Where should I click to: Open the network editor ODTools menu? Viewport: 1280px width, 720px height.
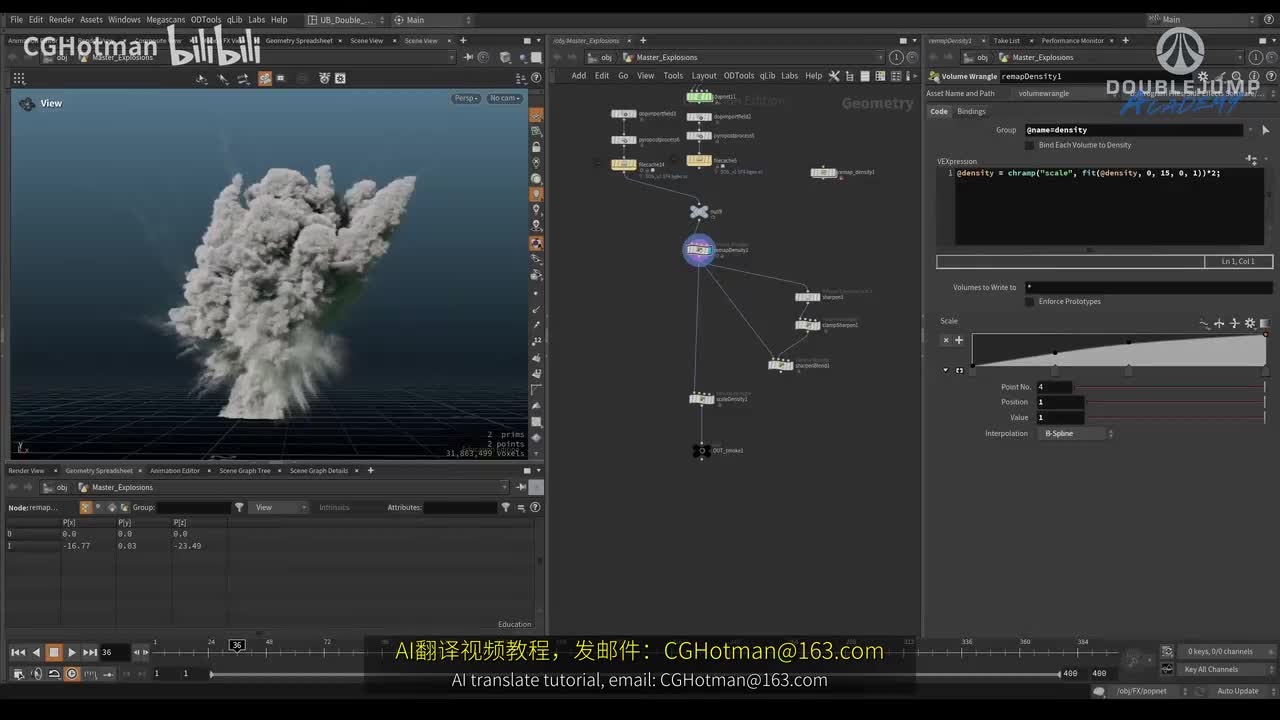pos(739,76)
